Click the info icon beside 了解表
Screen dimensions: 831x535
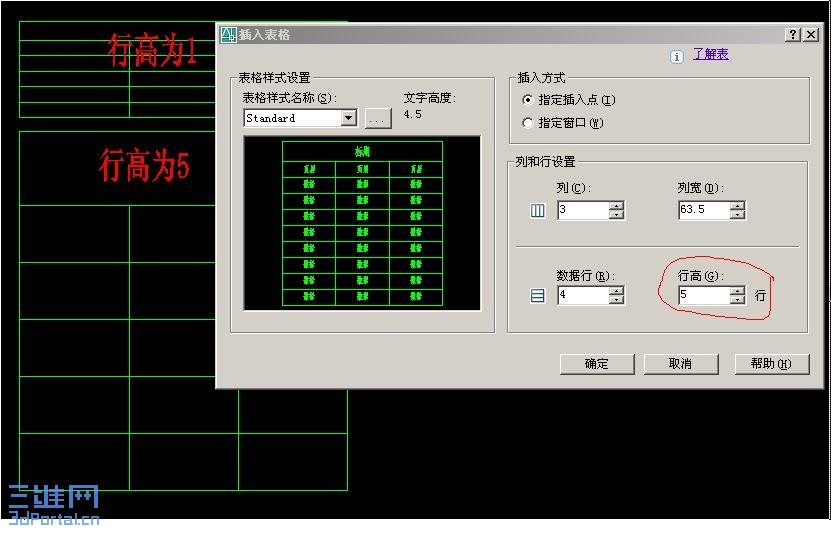676,56
